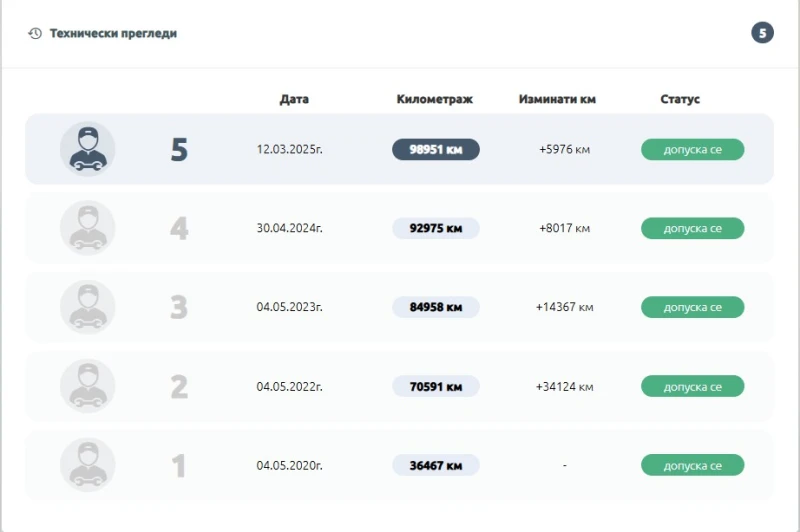The height and width of the screenshot is (532, 800).
Task: Click допуска се status for 04.05.2023
Action: pos(692,307)
